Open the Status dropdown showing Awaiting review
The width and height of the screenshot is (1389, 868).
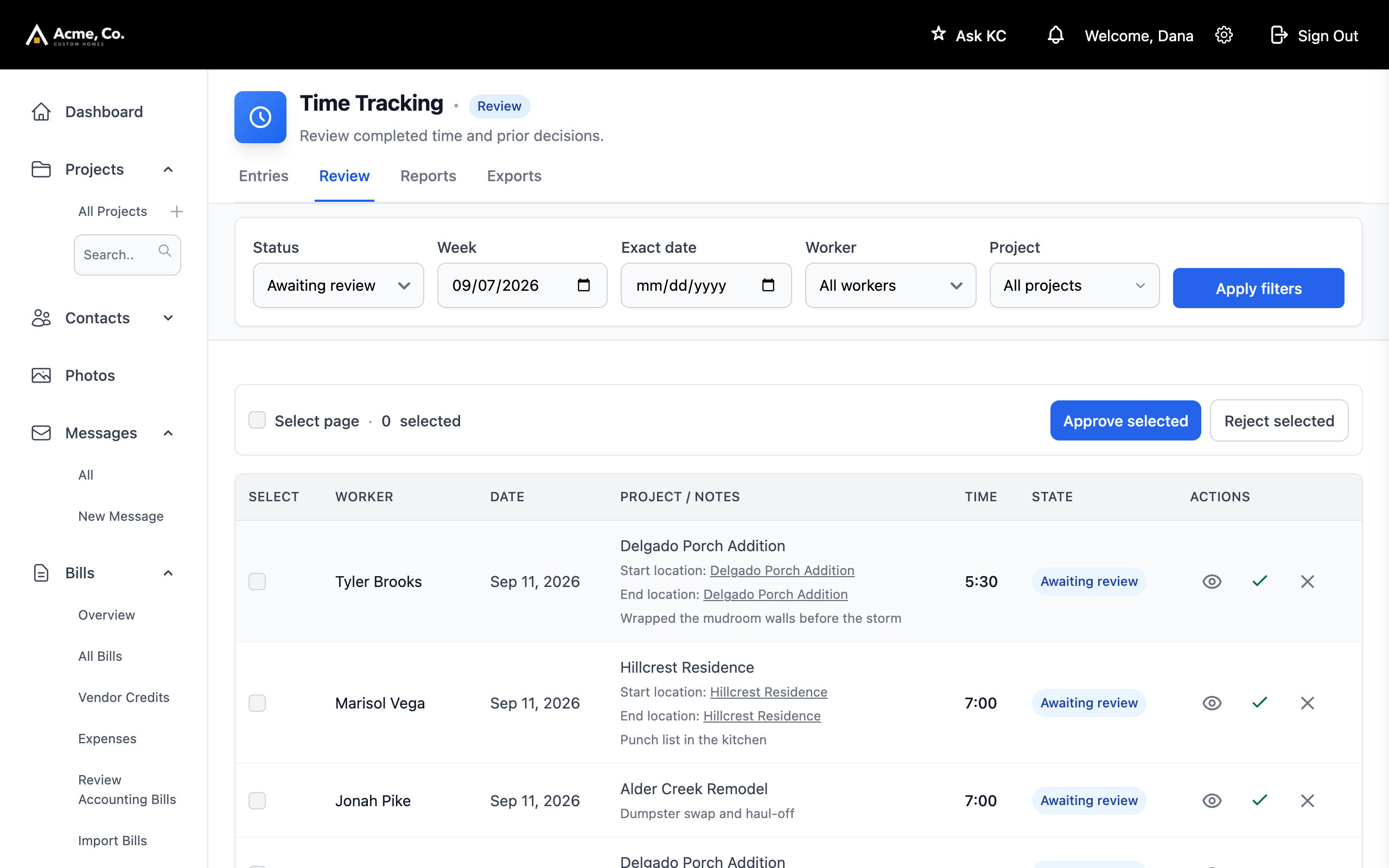[x=338, y=285]
